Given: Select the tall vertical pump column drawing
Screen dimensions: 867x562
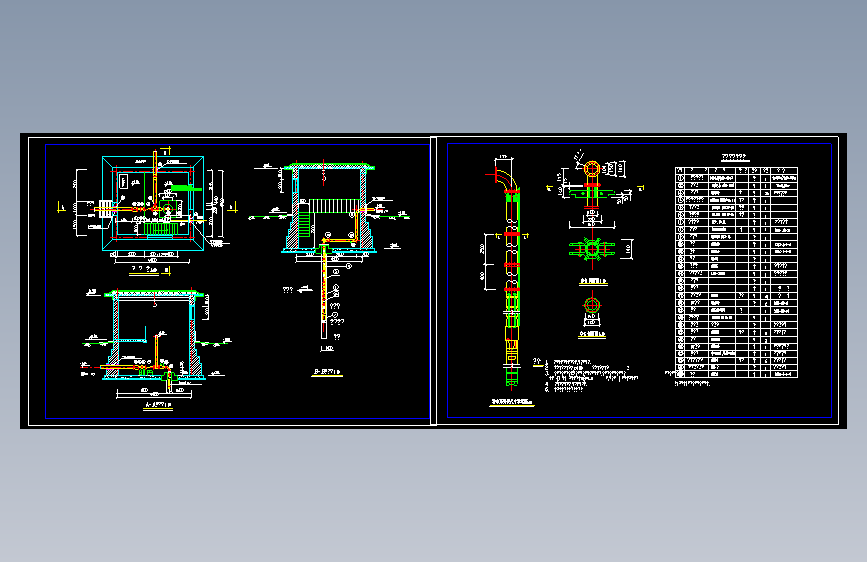Looking at the screenshot, I should pos(510,271).
